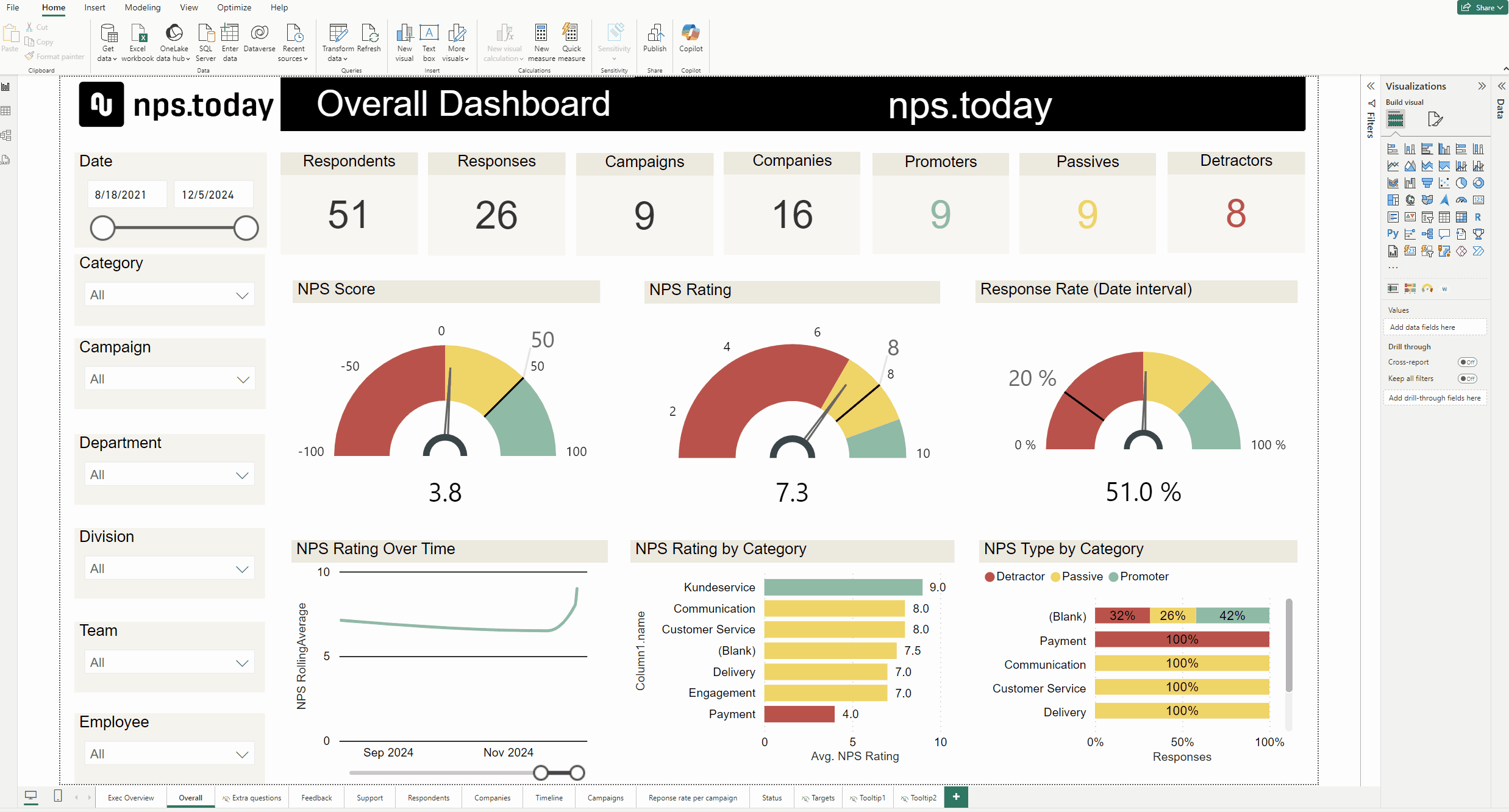Click the start date 8/18/2021 field
Viewport: 1509px width, 812px height.
coord(127,195)
